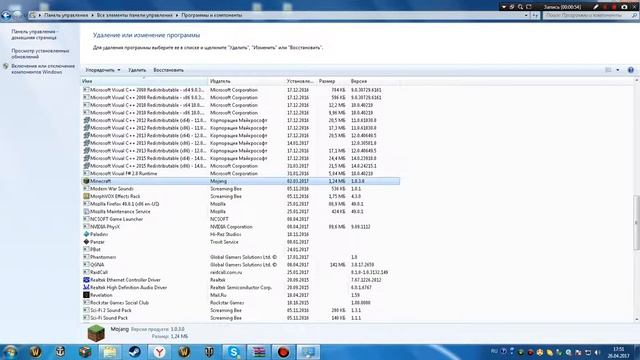Select the RaidCall entry

[x=240, y=272]
